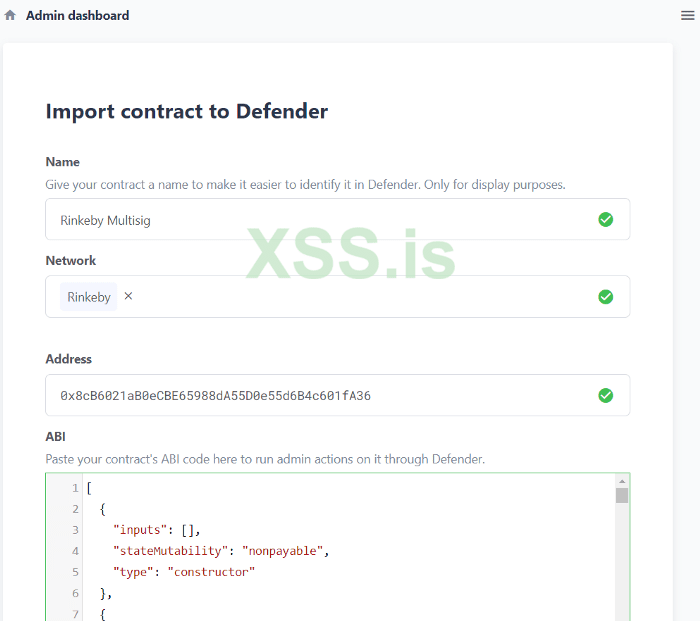Open the Network selection dropdown

pyautogui.click(x=360, y=297)
